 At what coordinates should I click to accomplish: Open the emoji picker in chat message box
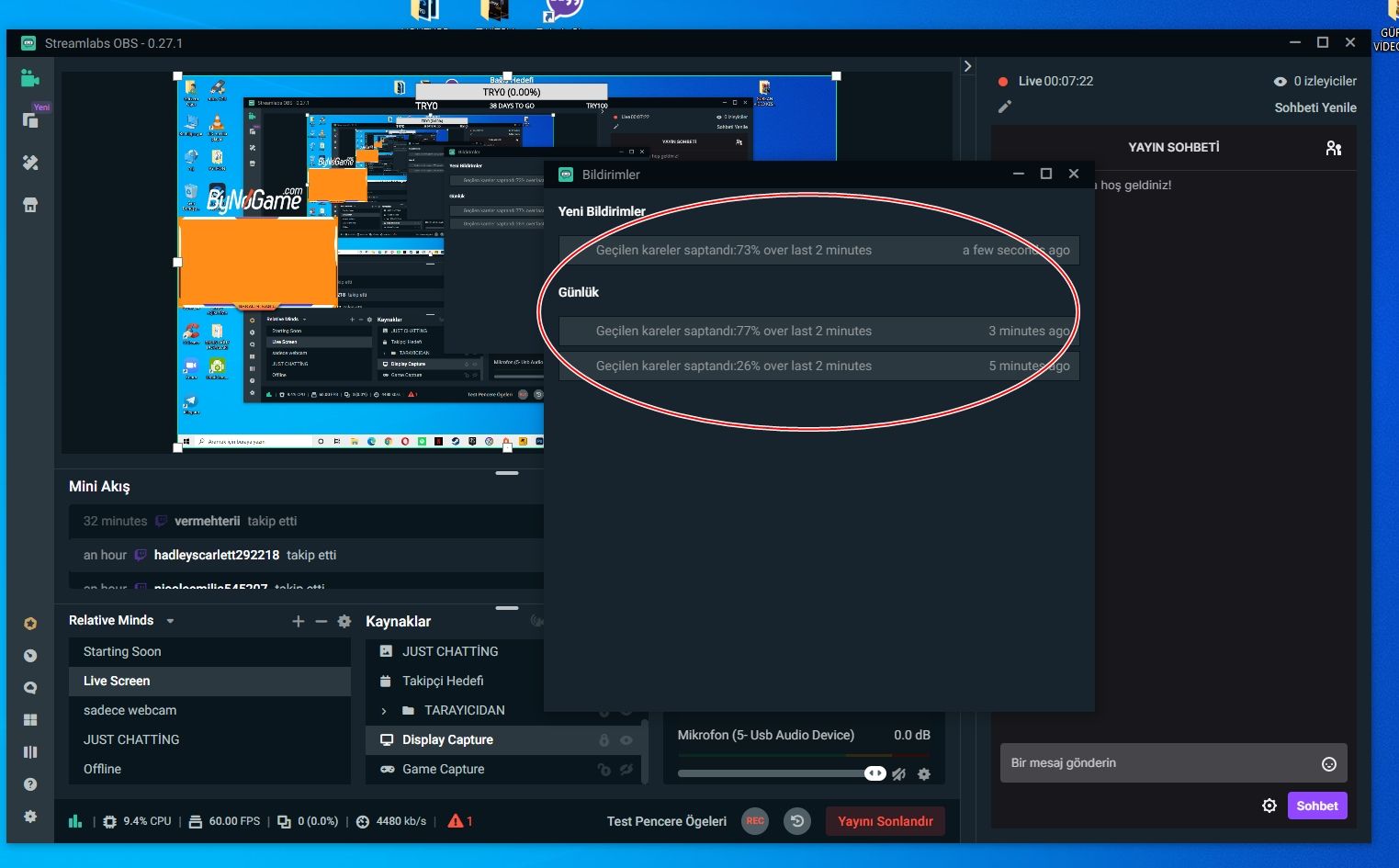pos(1328,764)
